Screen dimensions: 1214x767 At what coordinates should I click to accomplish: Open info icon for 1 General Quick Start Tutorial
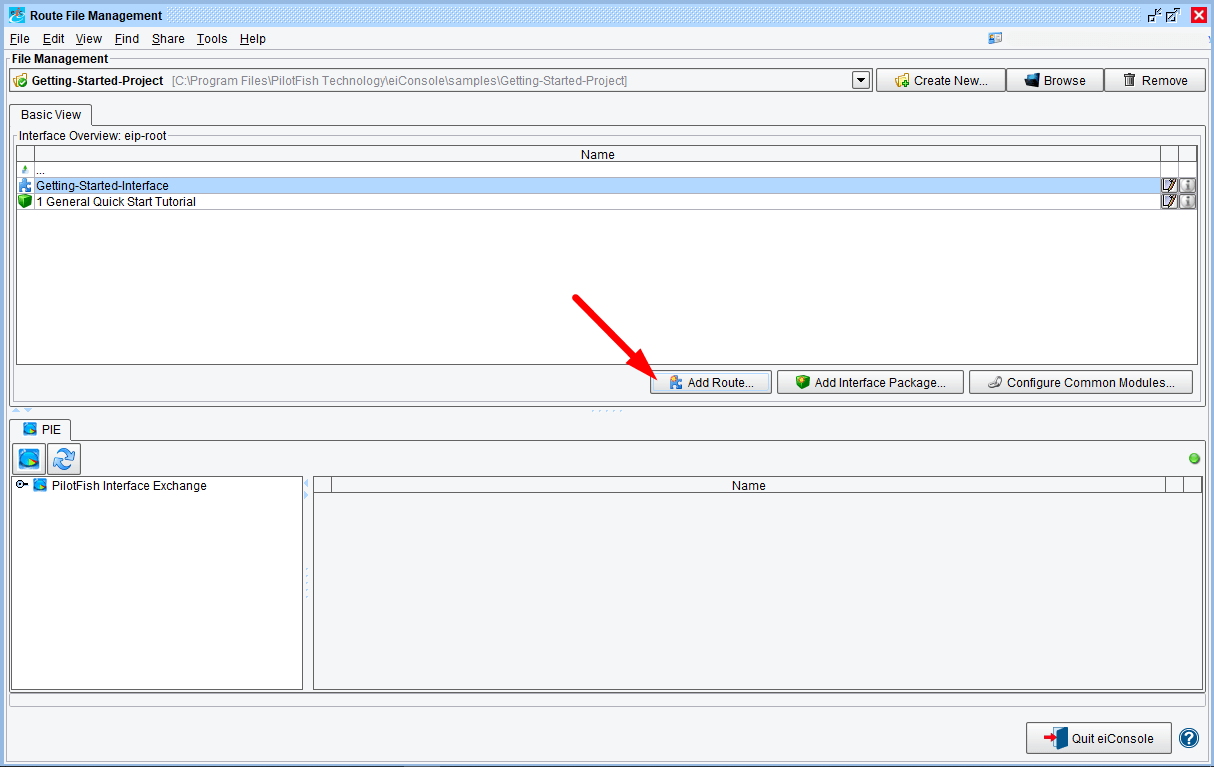coord(1187,201)
